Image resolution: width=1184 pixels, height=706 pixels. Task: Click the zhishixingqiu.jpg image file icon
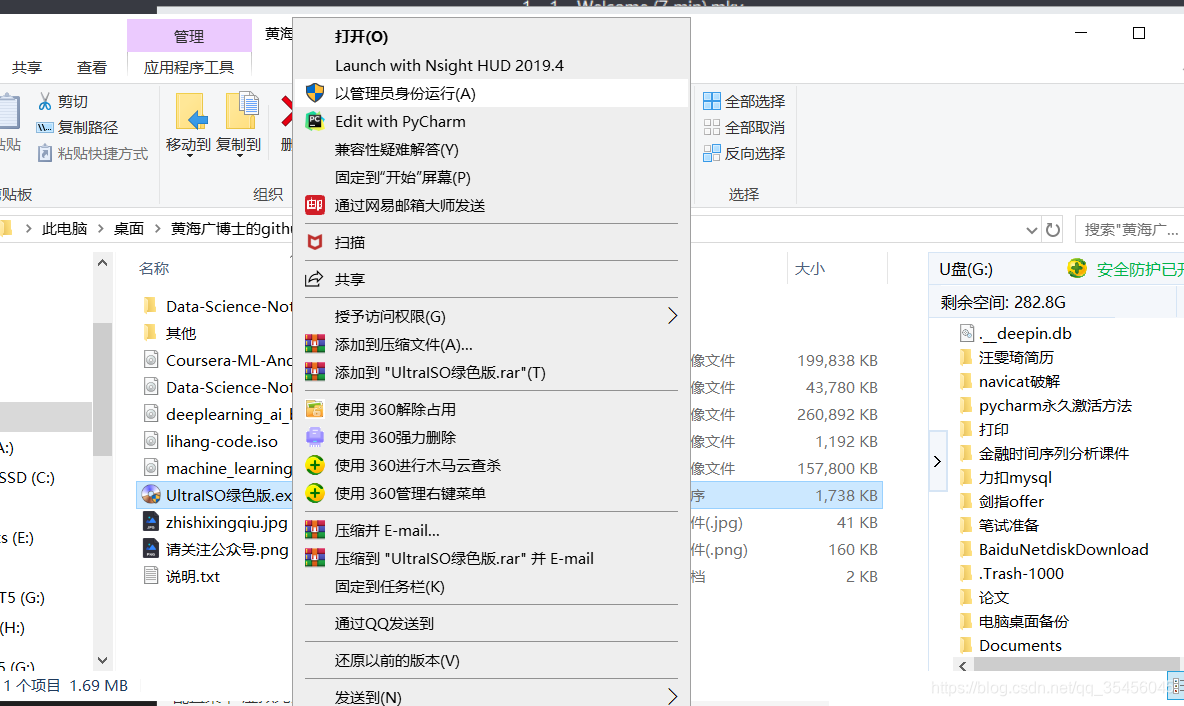[151, 522]
